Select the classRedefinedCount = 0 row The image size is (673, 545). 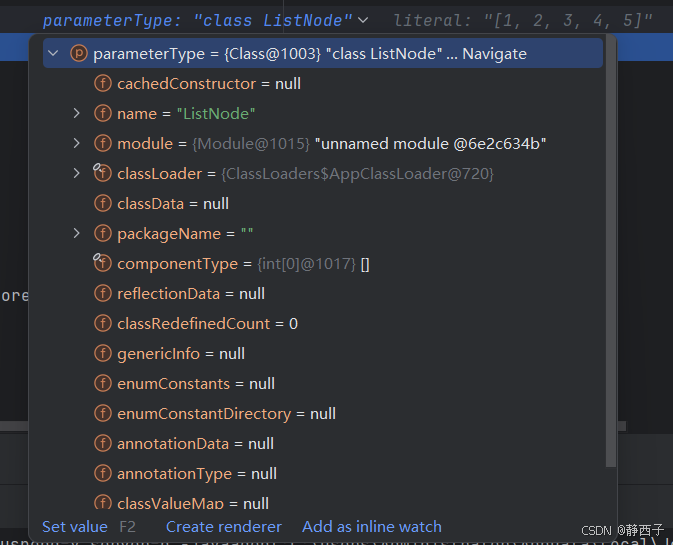click(323, 324)
